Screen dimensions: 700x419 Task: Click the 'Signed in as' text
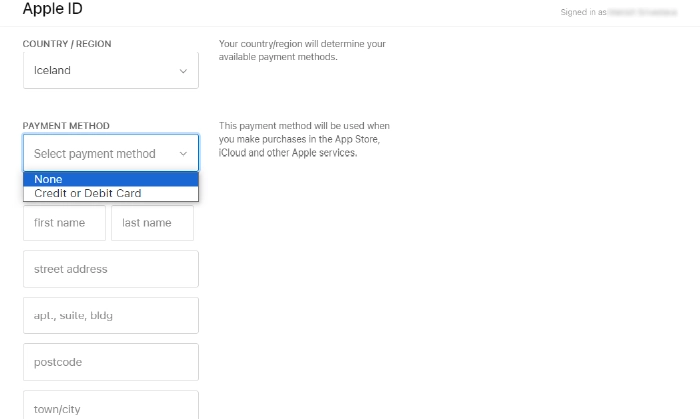pyautogui.click(x=583, y=12)
